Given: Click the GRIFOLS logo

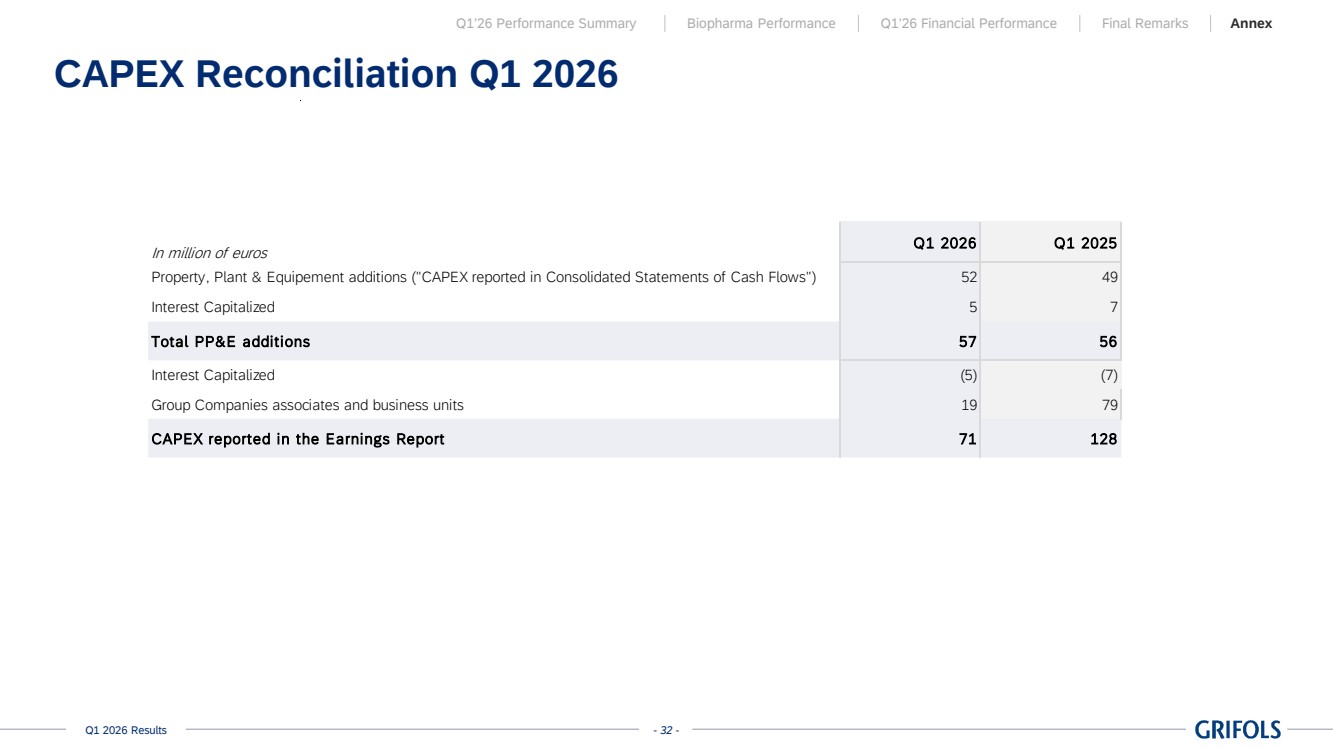Looking at the screenshot, I should pyautogui.click(x=1237, y=730).
